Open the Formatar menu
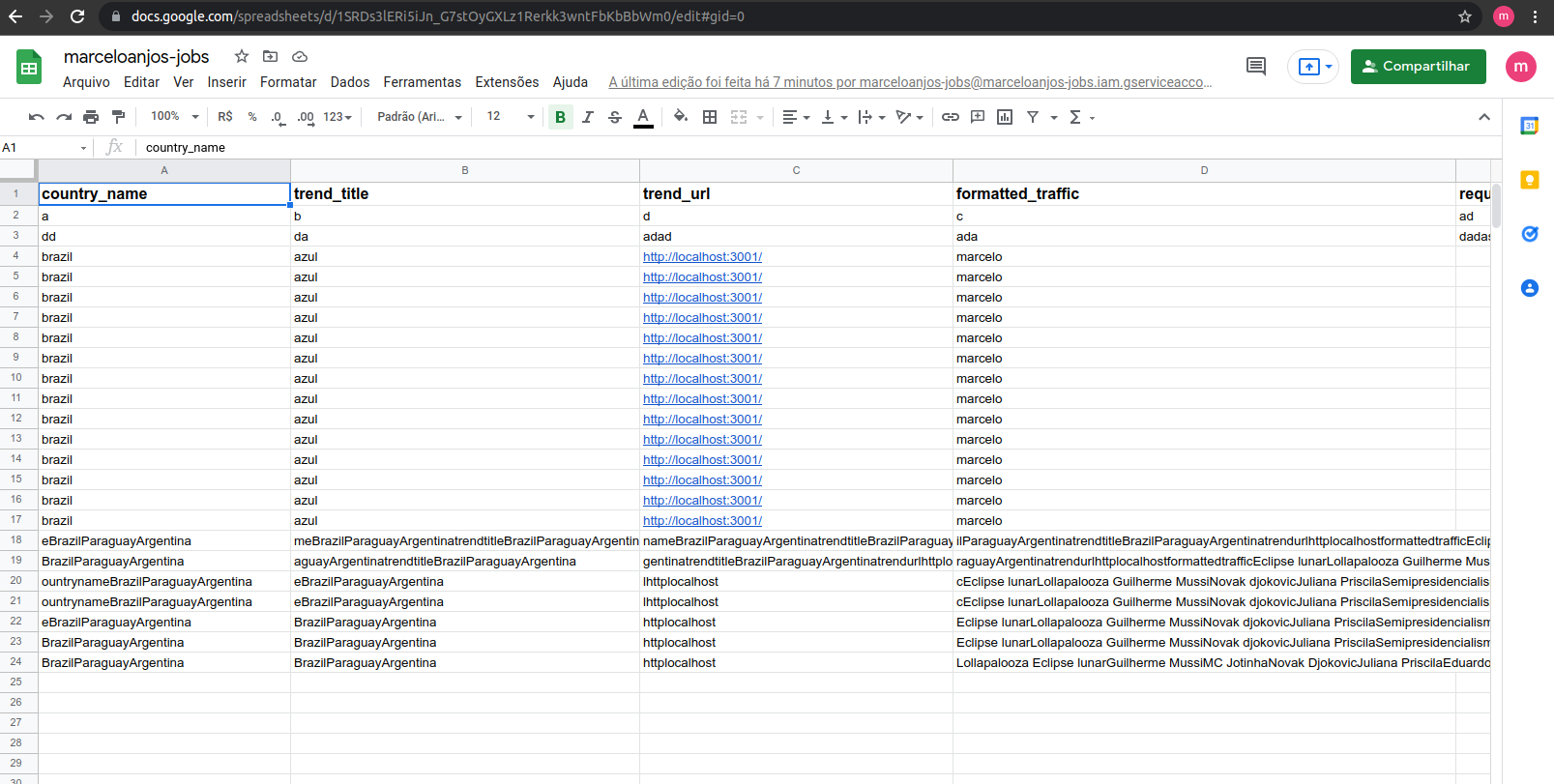The height and width of the screenshot is (784, 1554). pyautogui.click(x=288, y=82)
